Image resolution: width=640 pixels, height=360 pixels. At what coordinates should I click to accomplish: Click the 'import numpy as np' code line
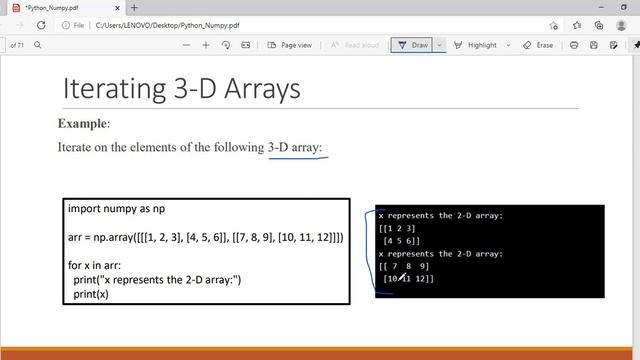pos(116,209)
